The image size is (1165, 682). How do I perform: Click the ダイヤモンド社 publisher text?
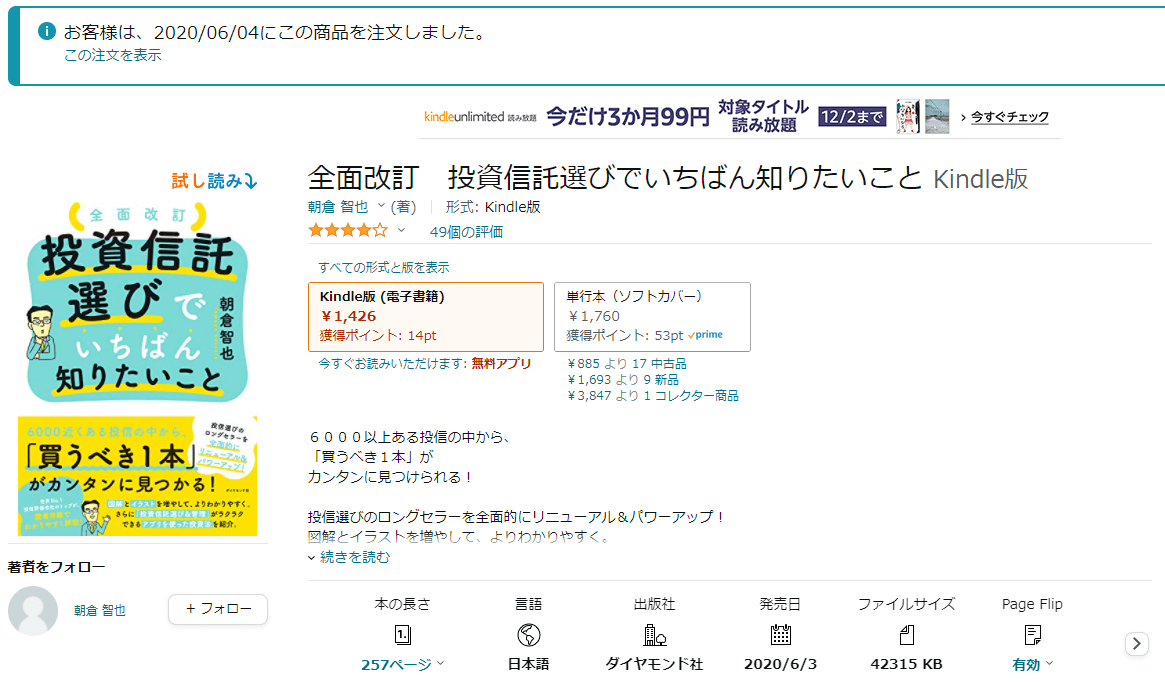pos(654,664)
